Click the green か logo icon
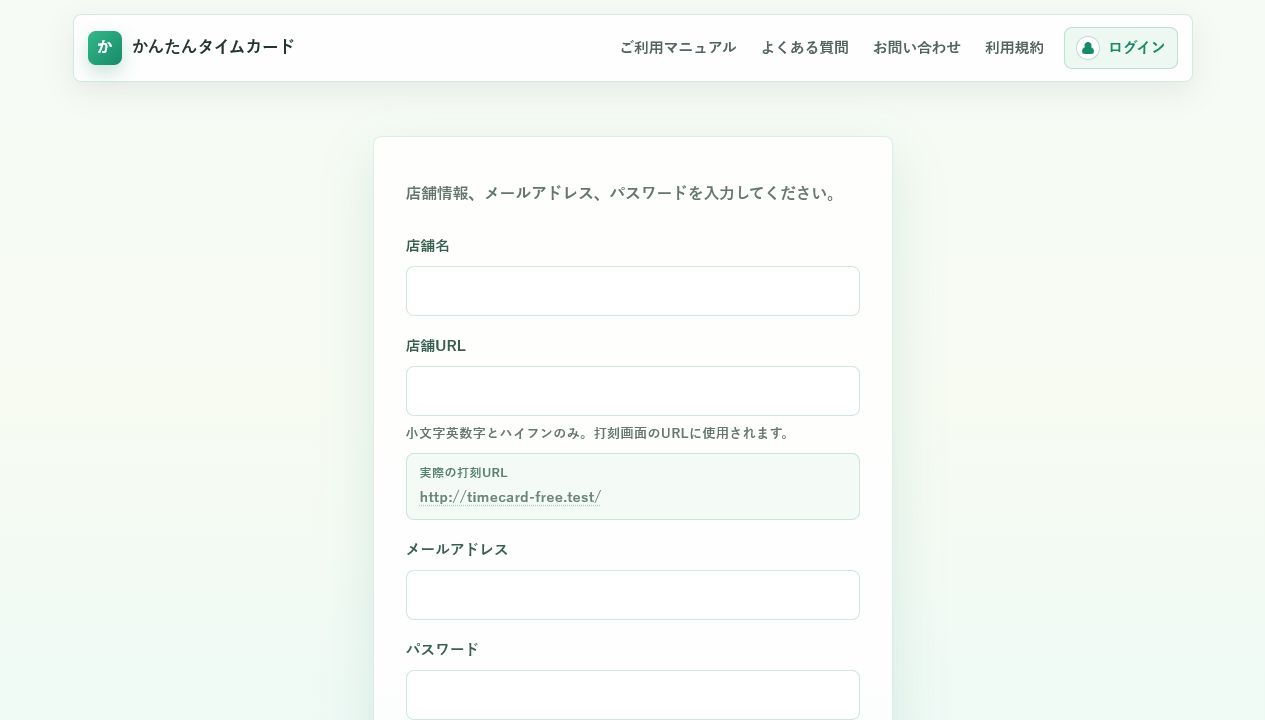Viewport: 1265px width, 720px height. tap(105, 48)
